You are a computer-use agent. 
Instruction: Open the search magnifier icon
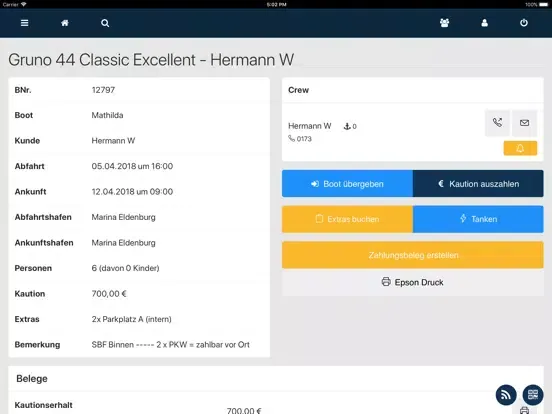pos(105,23)
